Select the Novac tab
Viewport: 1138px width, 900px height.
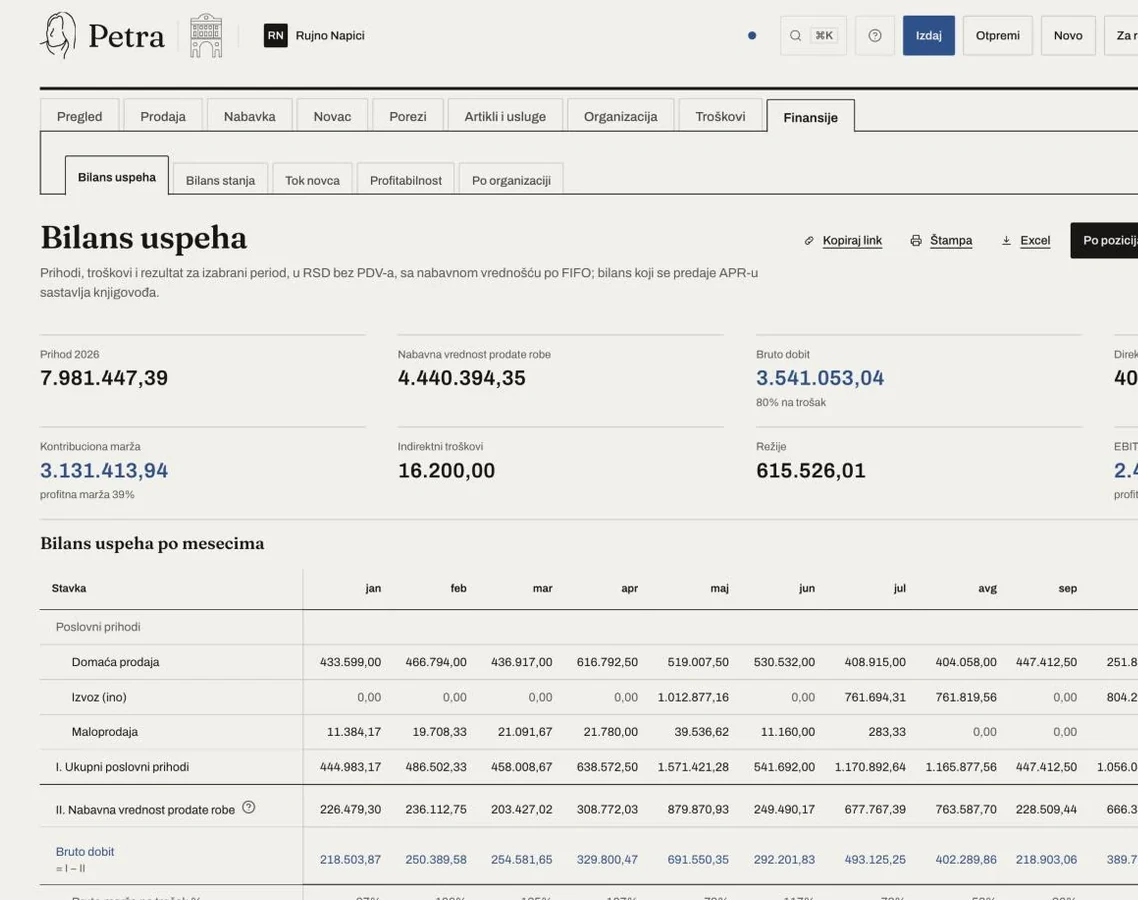[332, 116]
